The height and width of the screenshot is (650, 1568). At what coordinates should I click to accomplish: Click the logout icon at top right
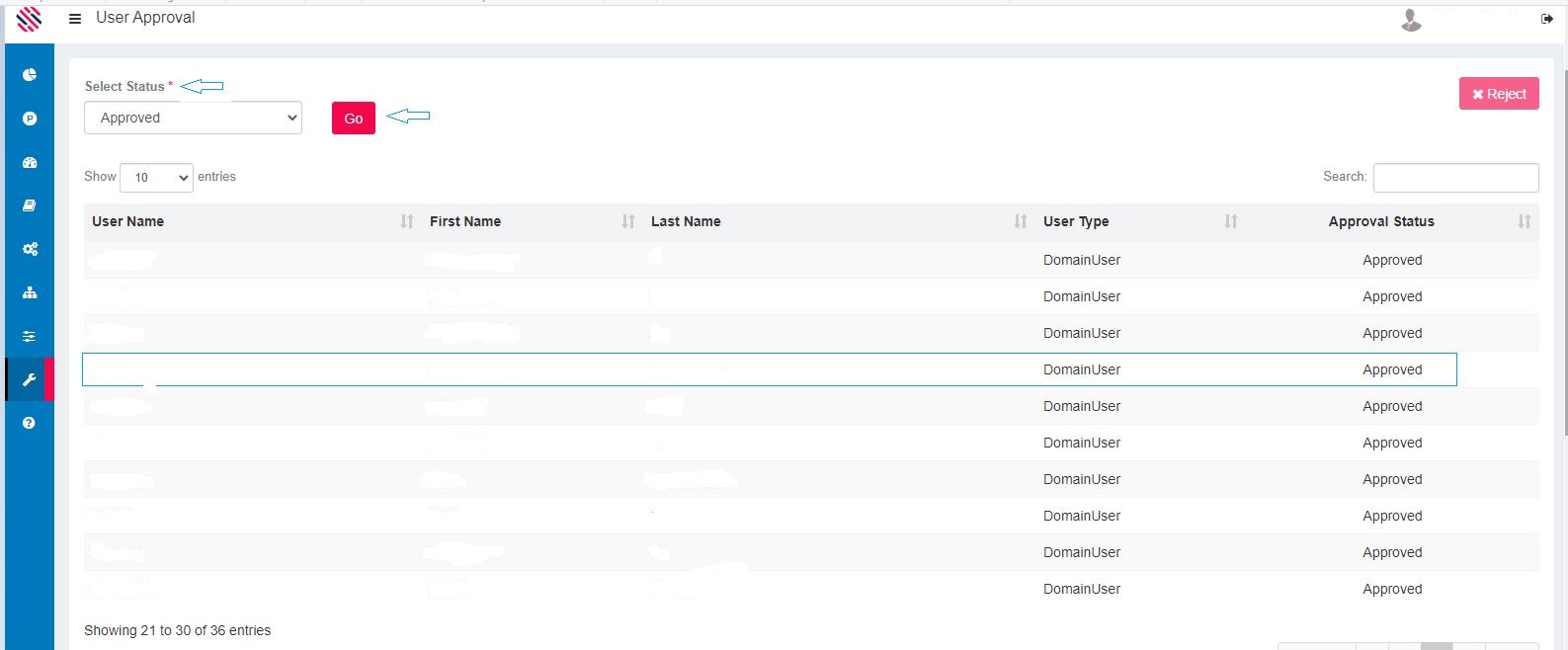click(1546, 19)
